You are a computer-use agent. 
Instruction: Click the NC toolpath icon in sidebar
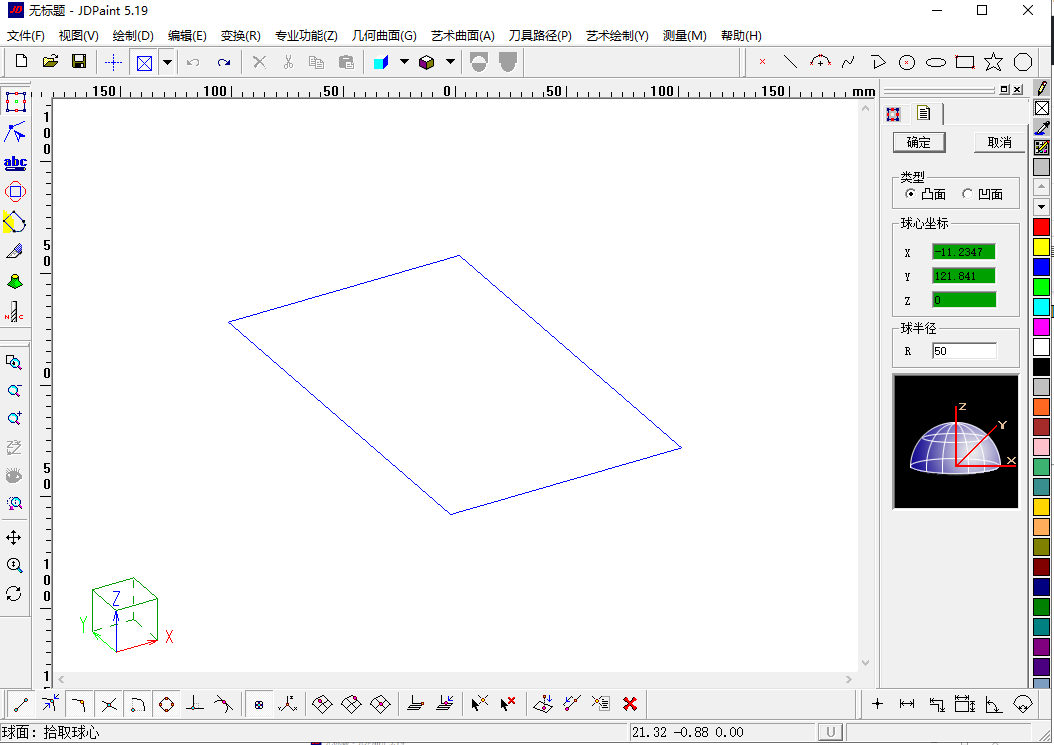click(14, 311)
